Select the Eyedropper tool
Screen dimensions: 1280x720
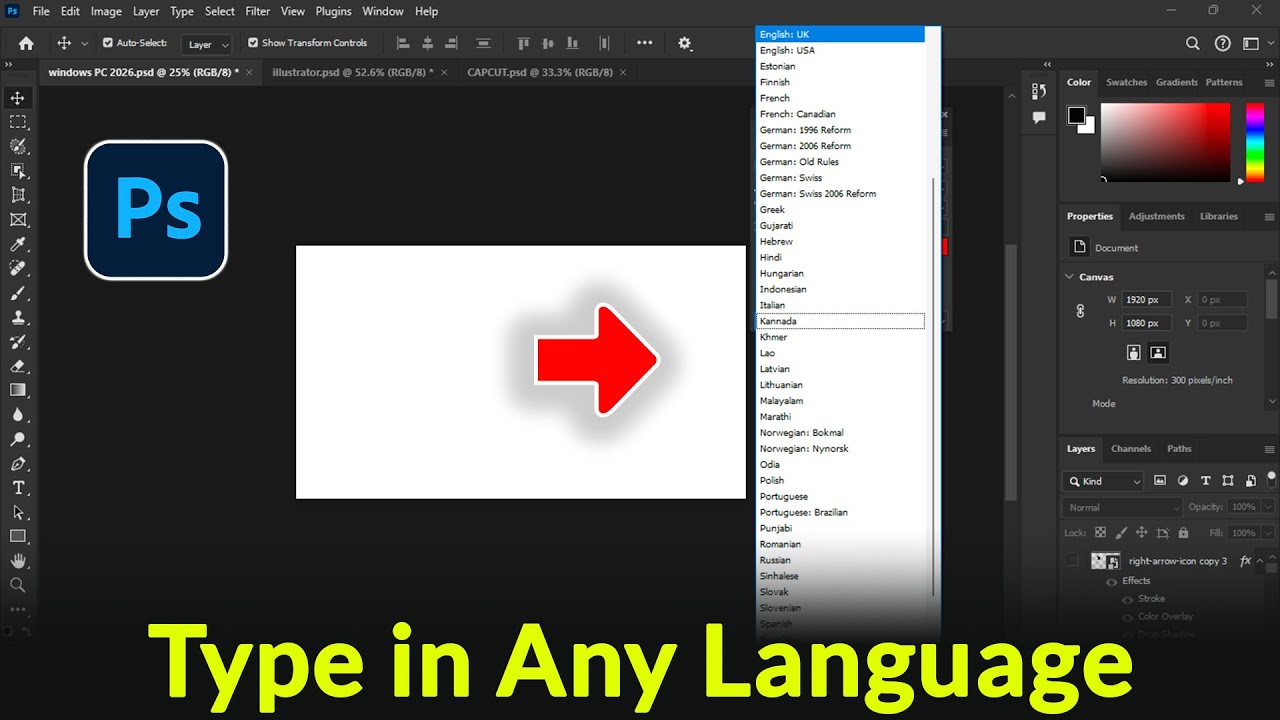coord(18,244)
